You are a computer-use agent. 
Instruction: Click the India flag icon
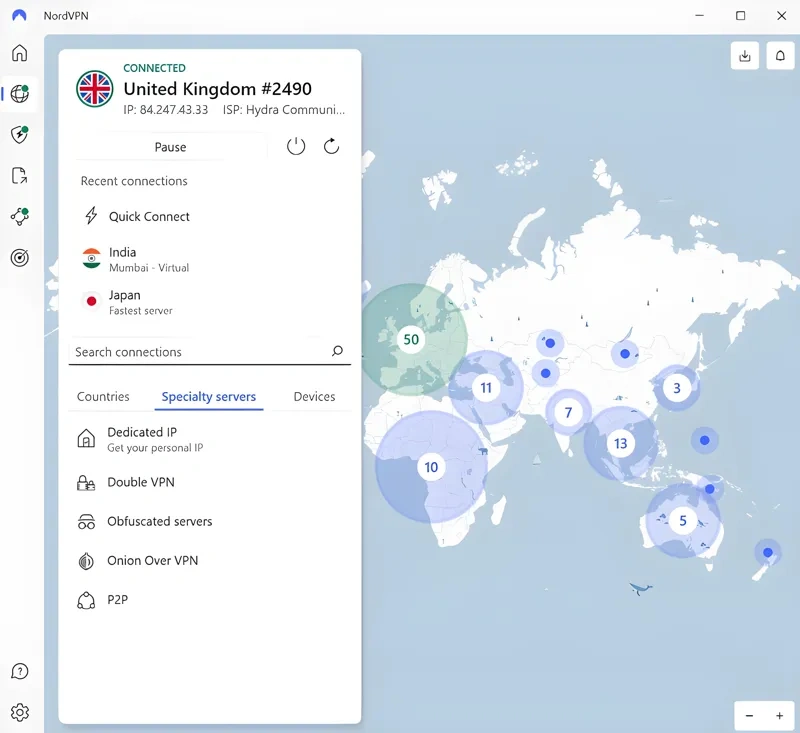pyautogui.click(x=91, y=258)
